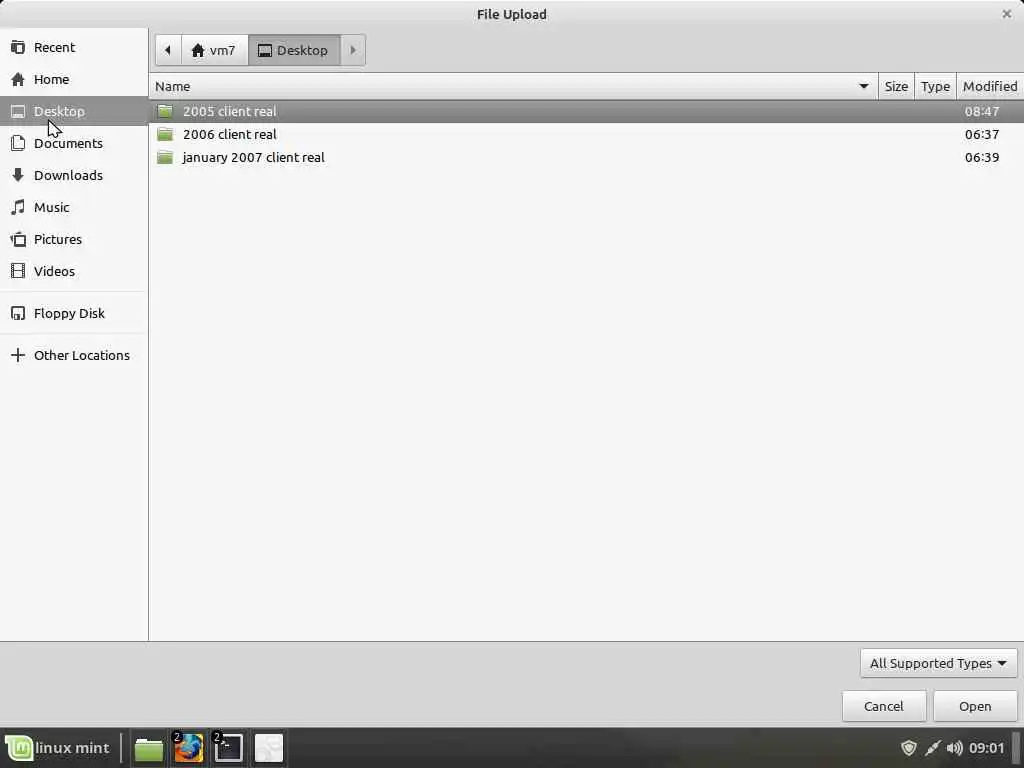Image resolution: width=1024 pixels, height=768 pixels.
Task: Select Floppy Disk drive
Action: coord(74,313)
